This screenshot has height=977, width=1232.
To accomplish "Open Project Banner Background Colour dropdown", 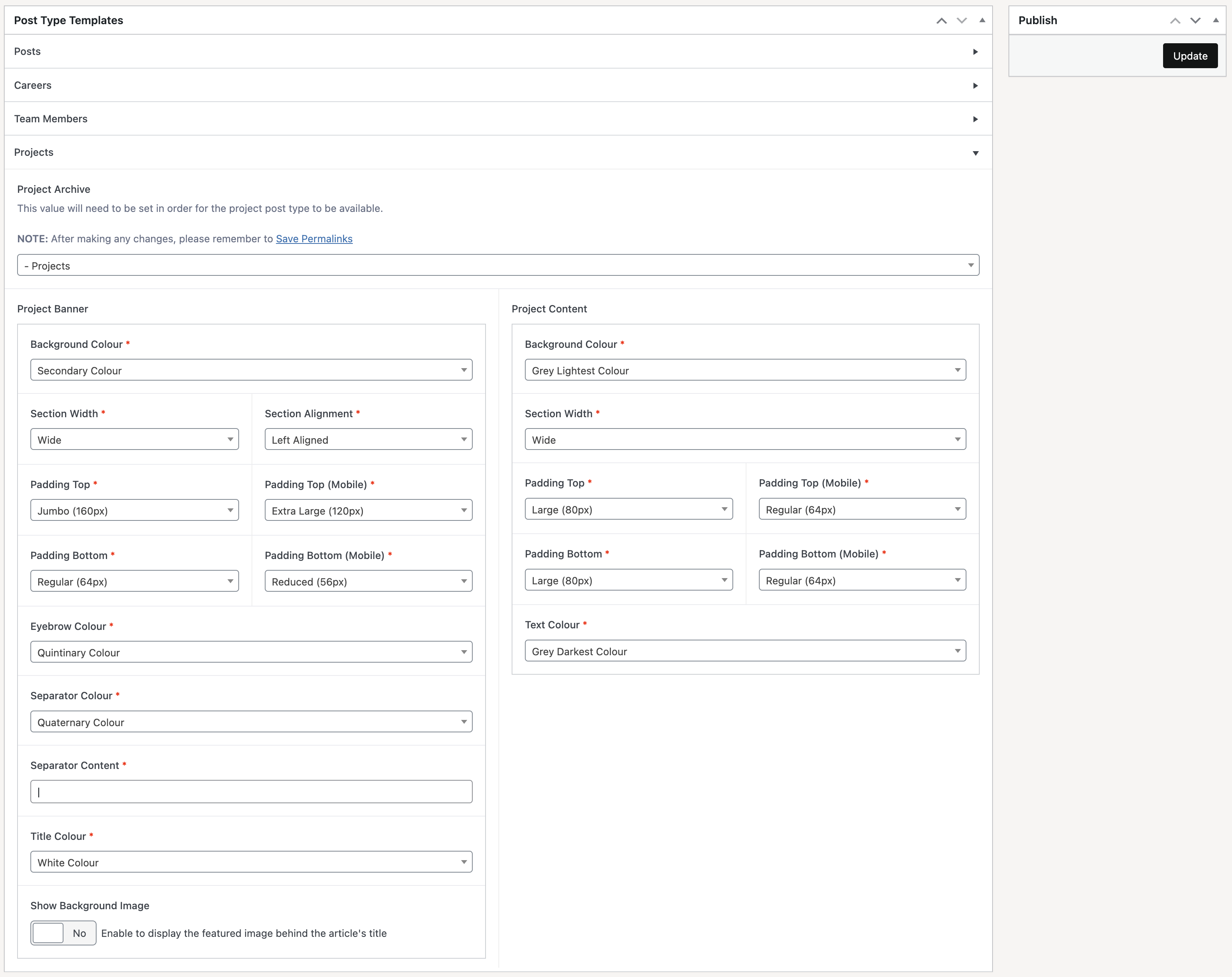I will (251, 370).
